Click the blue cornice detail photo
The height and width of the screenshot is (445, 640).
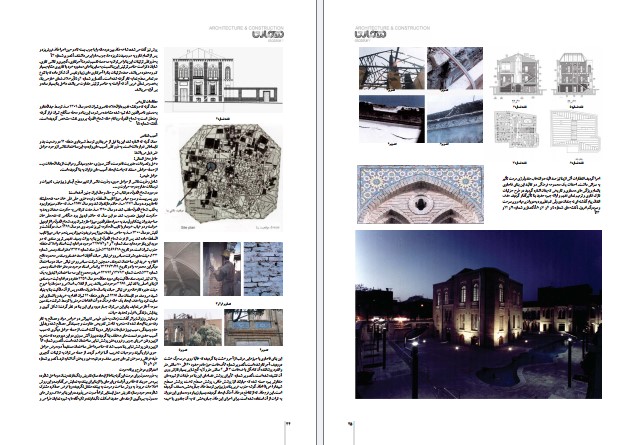(455, 119)
